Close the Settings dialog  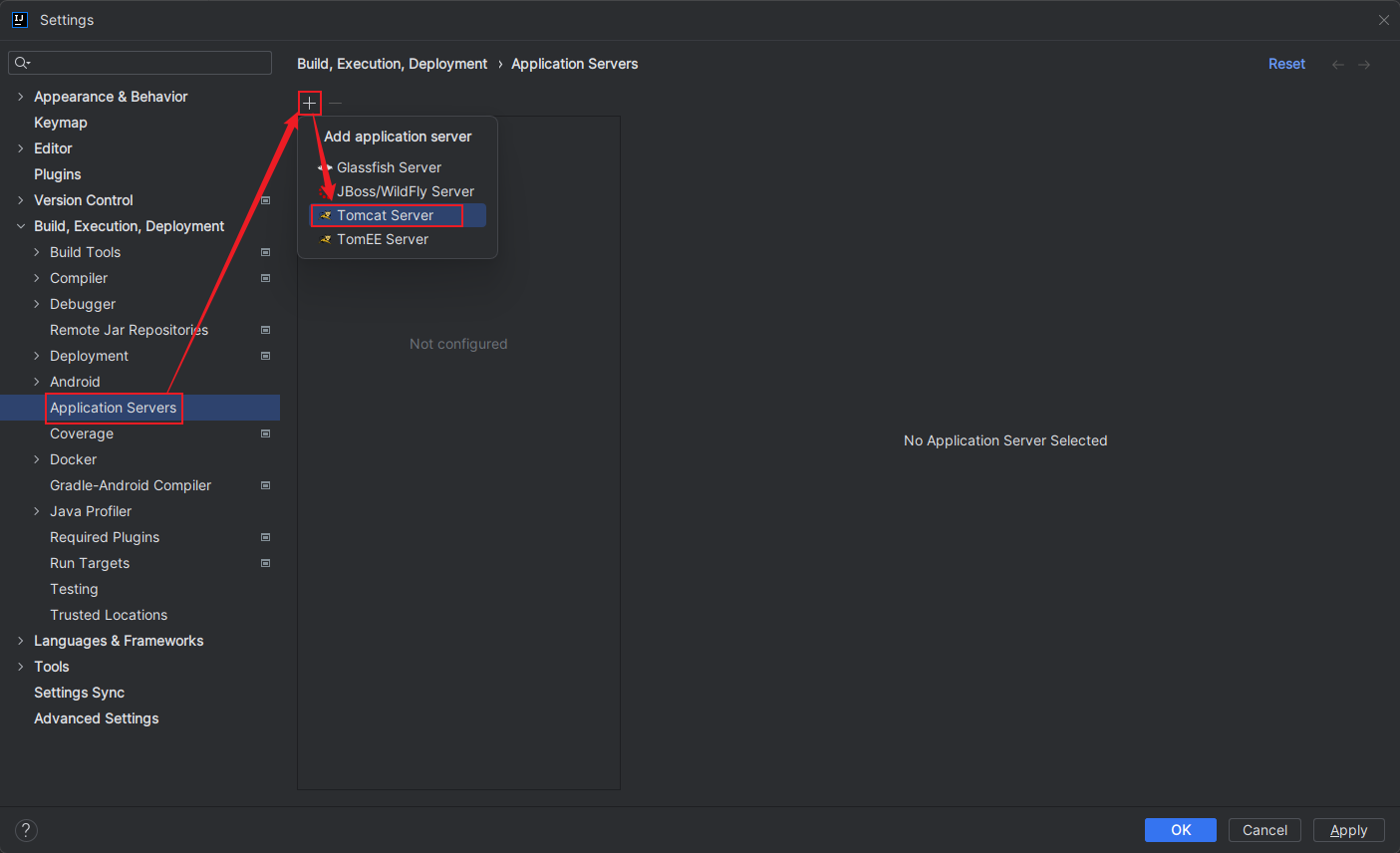[1383, 20]
